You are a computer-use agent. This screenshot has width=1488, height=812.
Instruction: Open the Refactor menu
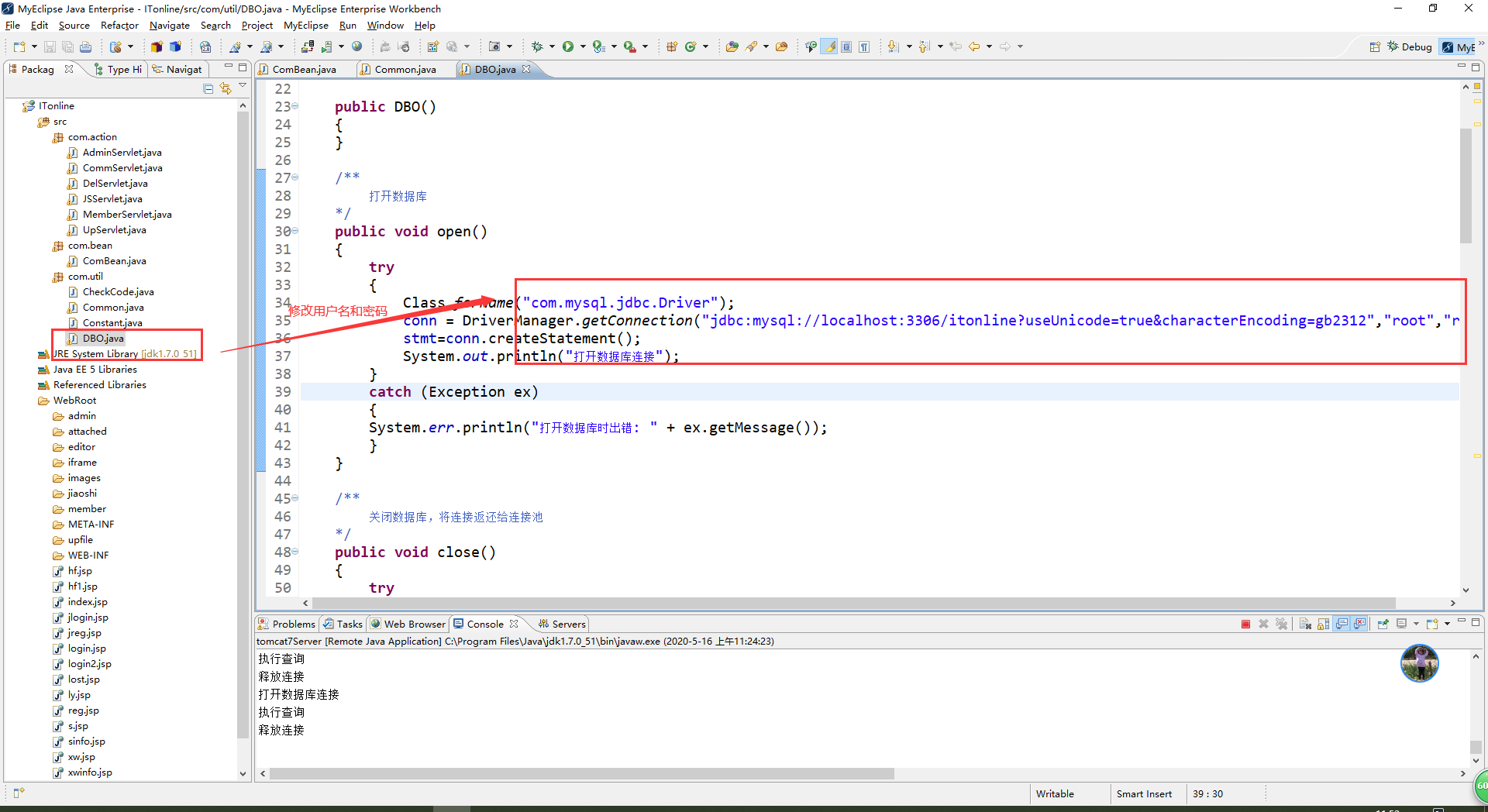[x=119, y=26]
